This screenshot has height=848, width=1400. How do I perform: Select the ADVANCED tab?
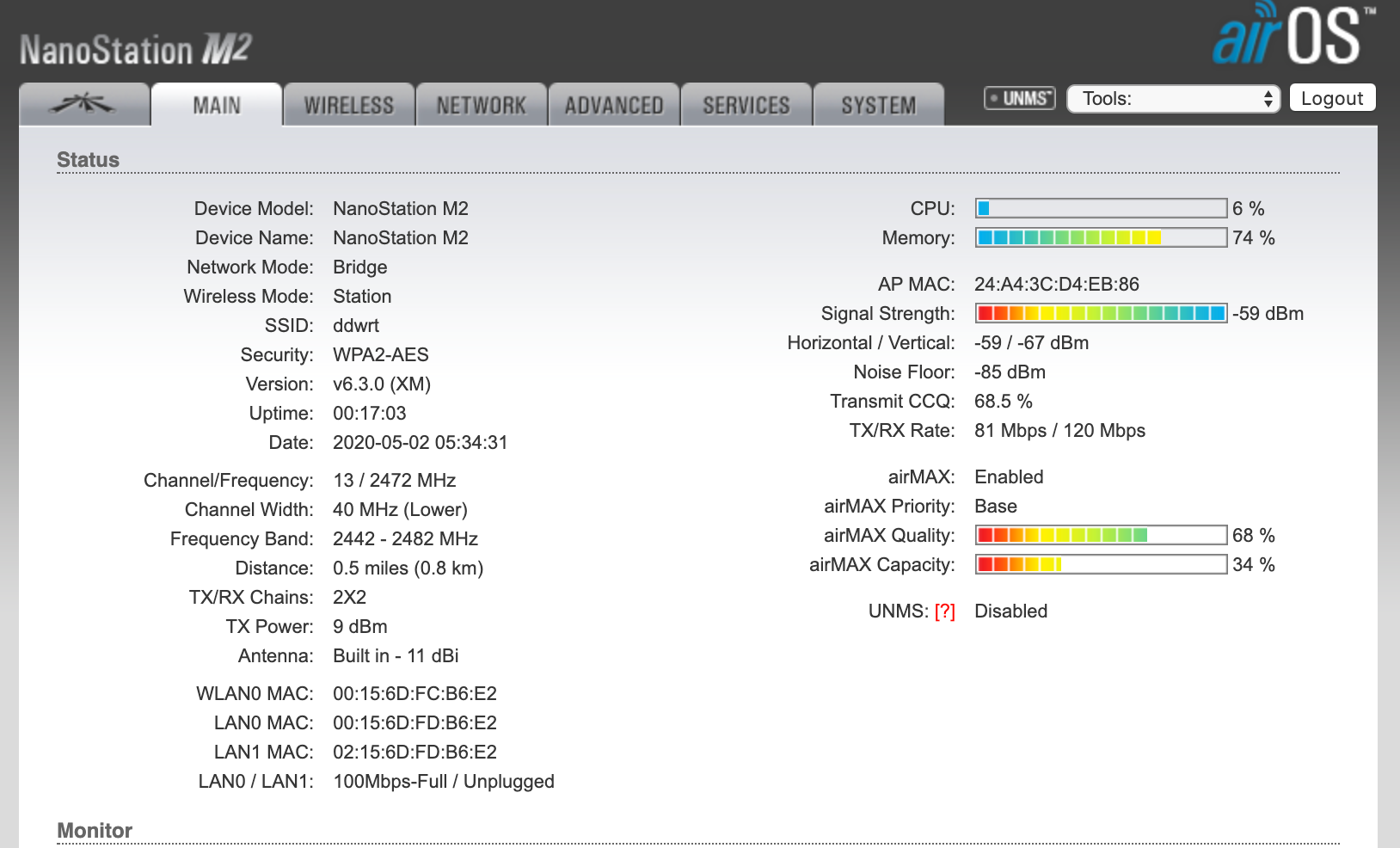point(613,106)
